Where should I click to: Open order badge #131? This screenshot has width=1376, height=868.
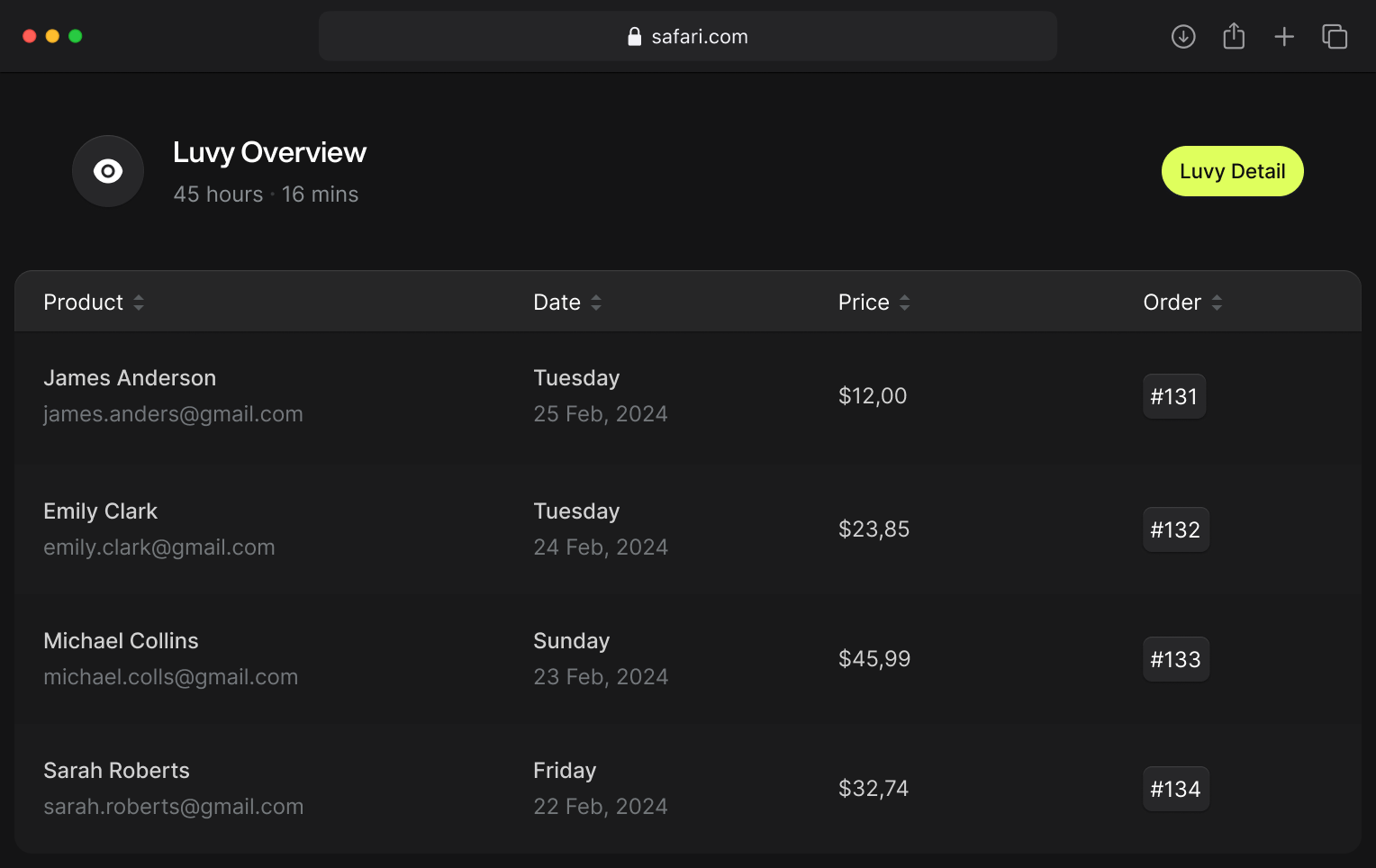[x=1173, y=396]
